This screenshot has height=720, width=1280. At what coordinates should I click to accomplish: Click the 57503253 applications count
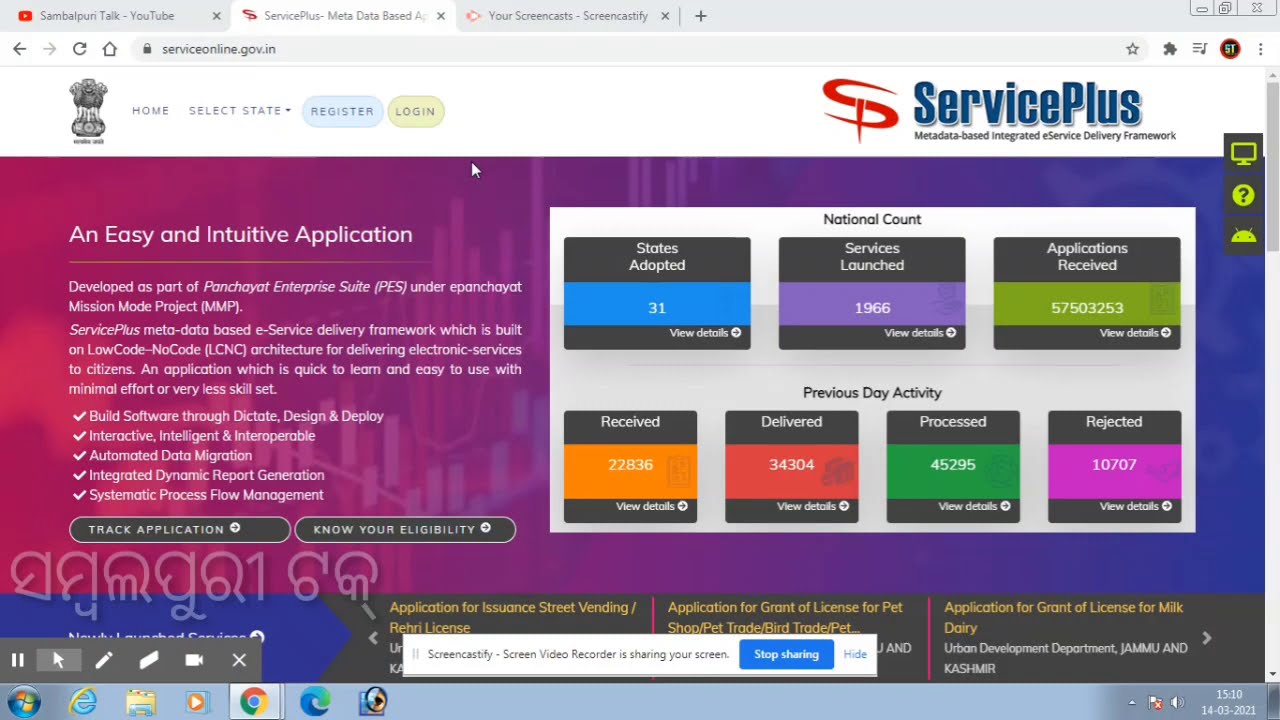pos(1087,308)
